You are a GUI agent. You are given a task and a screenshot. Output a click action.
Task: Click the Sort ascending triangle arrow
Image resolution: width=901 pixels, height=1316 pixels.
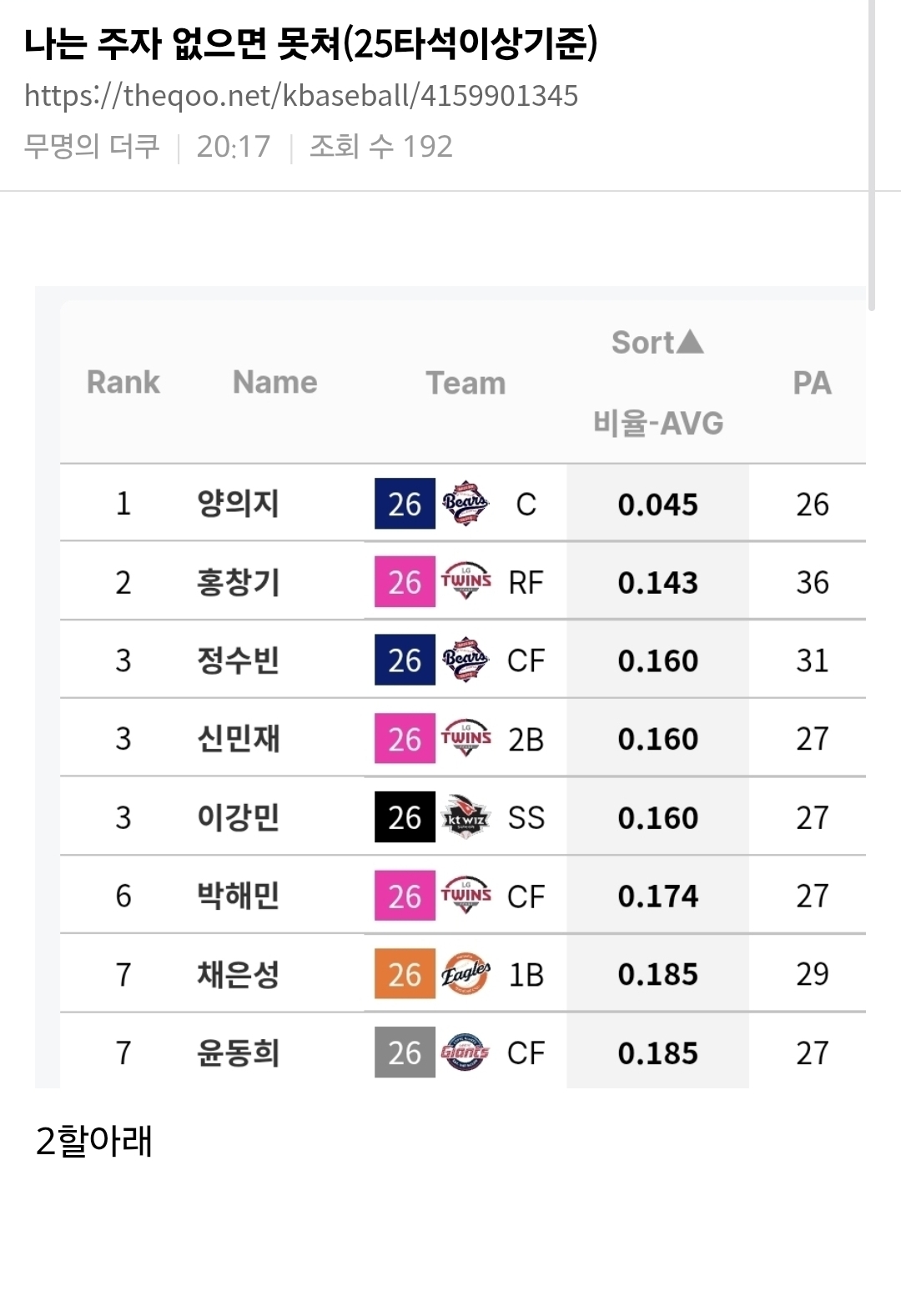tap(690, 342)
